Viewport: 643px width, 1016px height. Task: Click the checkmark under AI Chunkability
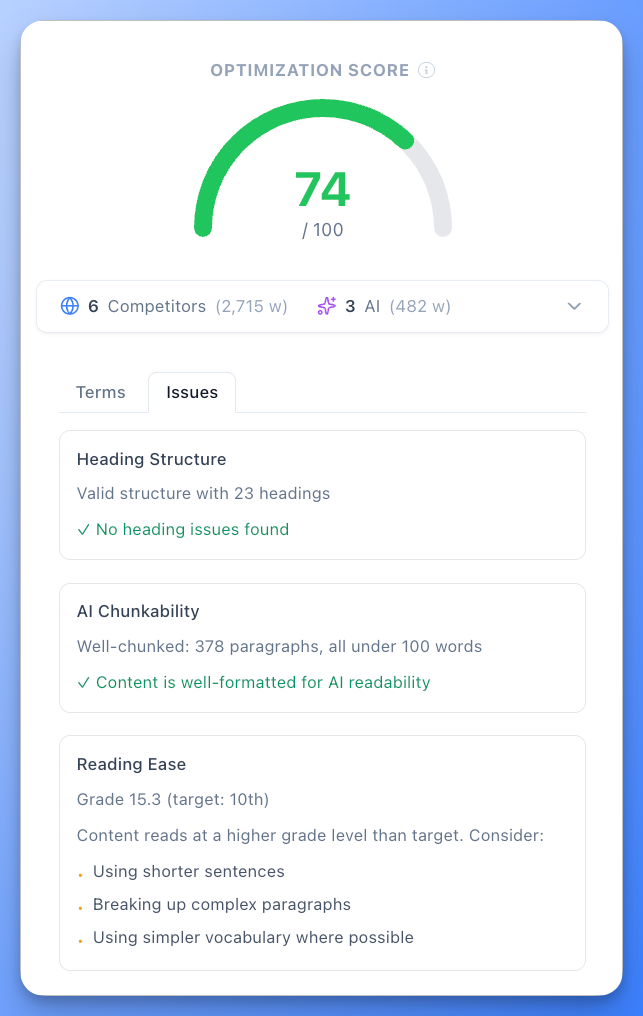coord(84,681)
